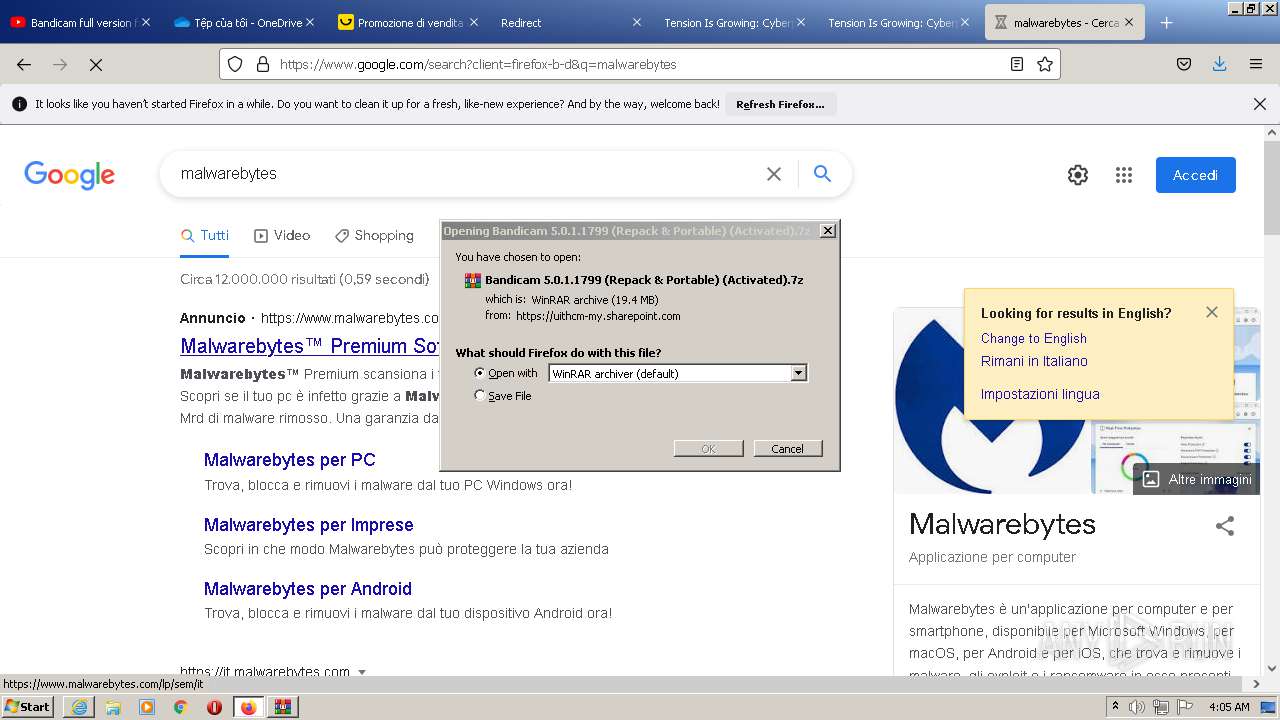
Task: Open the Save to Pocket icon
Action: pos(1184,64)
